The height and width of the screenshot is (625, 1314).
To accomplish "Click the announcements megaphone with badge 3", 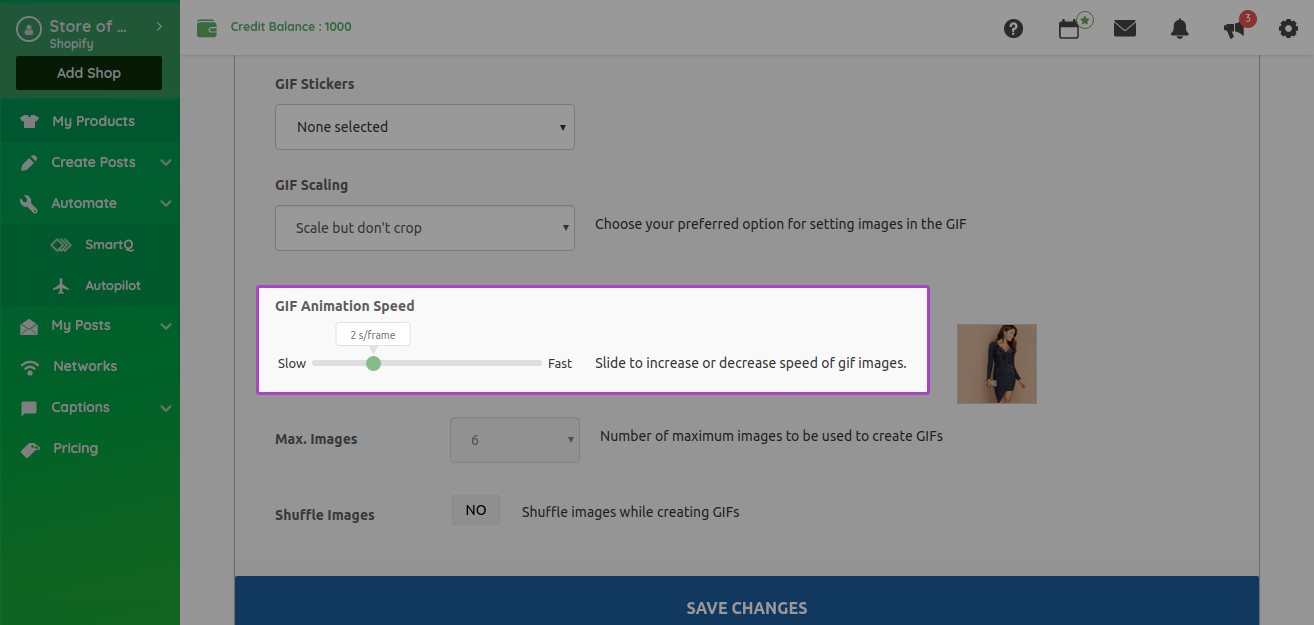I will [x=1232, y=29].
